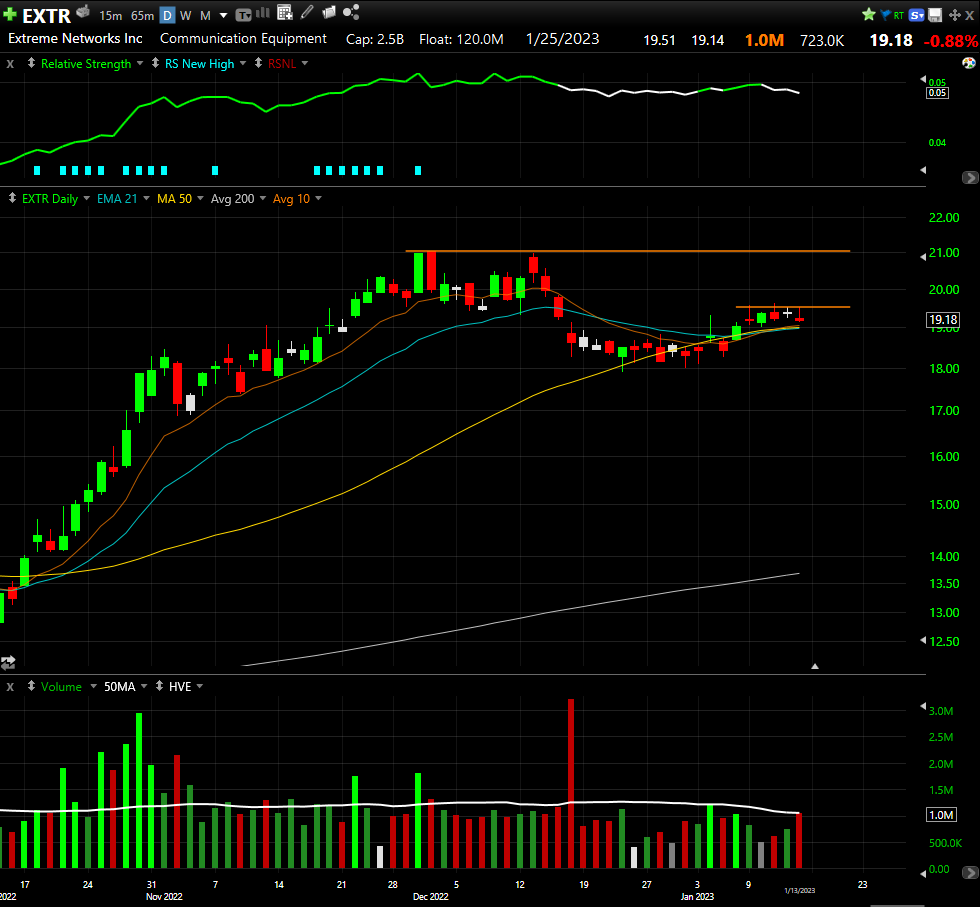Image resolution: width=980 pixels, height=907 pixels.
Task: Expand the 50MA dropdown arrow
Action: [x=144, y=686]
